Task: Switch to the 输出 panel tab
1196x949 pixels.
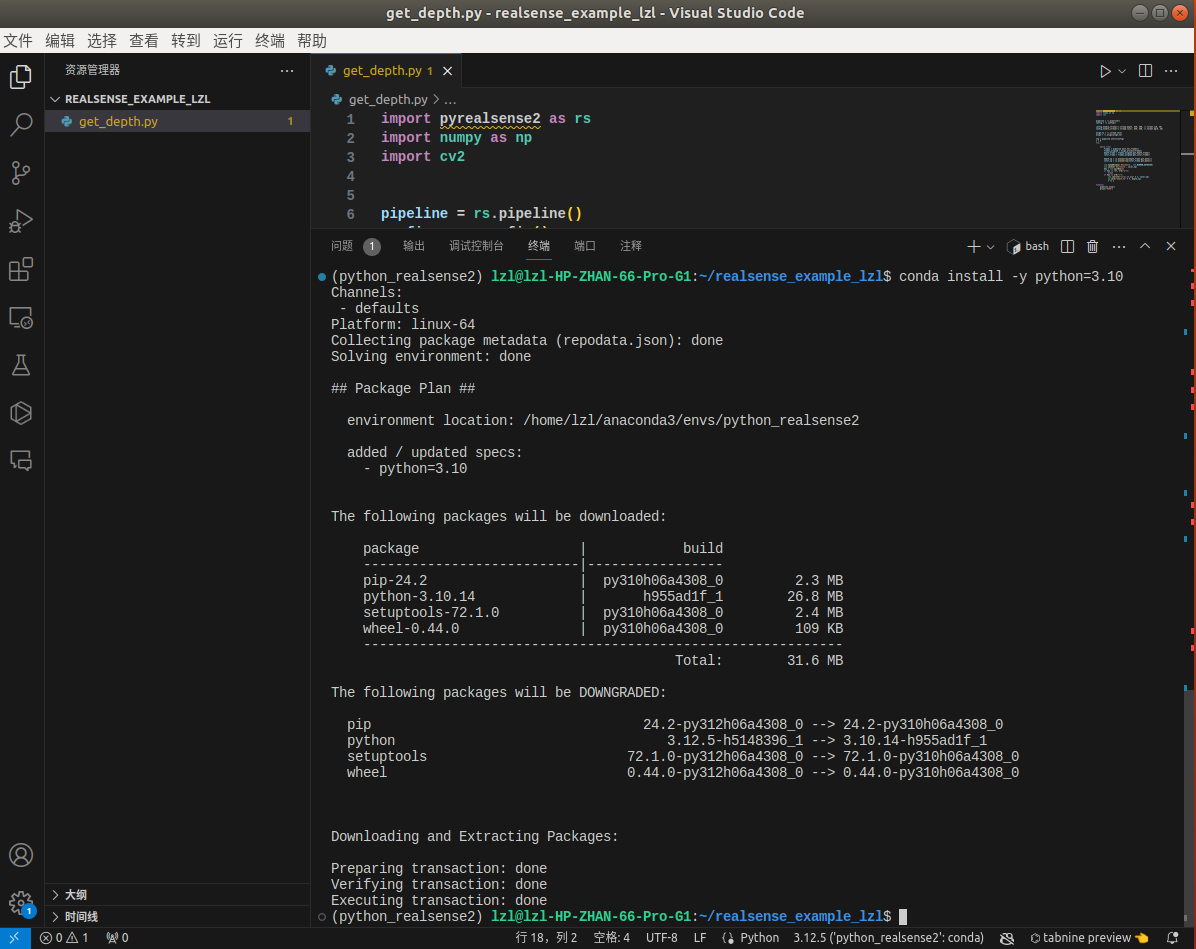Action: click(x=414, y=246)
